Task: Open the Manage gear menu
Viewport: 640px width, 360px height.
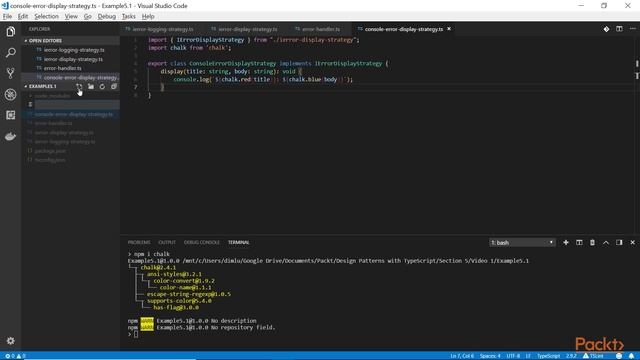Action: 11,340
